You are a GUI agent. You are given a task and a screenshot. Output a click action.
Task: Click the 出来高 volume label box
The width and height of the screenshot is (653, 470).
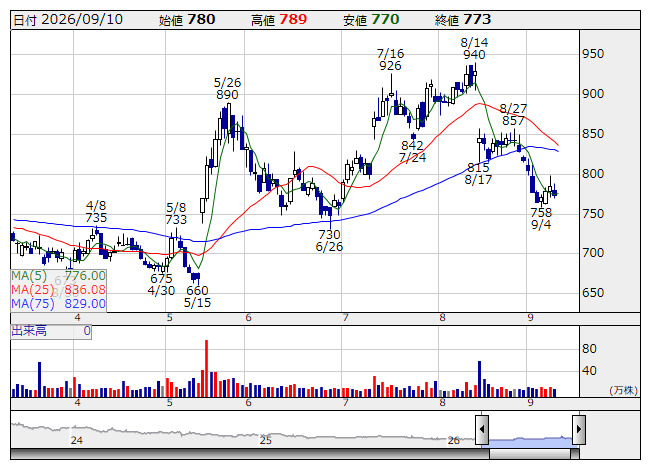[51, 331]
